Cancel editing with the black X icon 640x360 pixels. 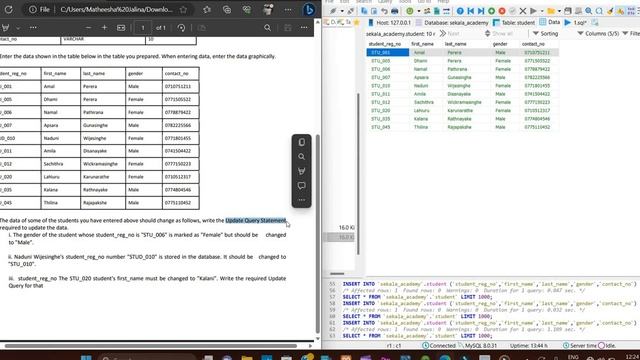click(523, 11)
